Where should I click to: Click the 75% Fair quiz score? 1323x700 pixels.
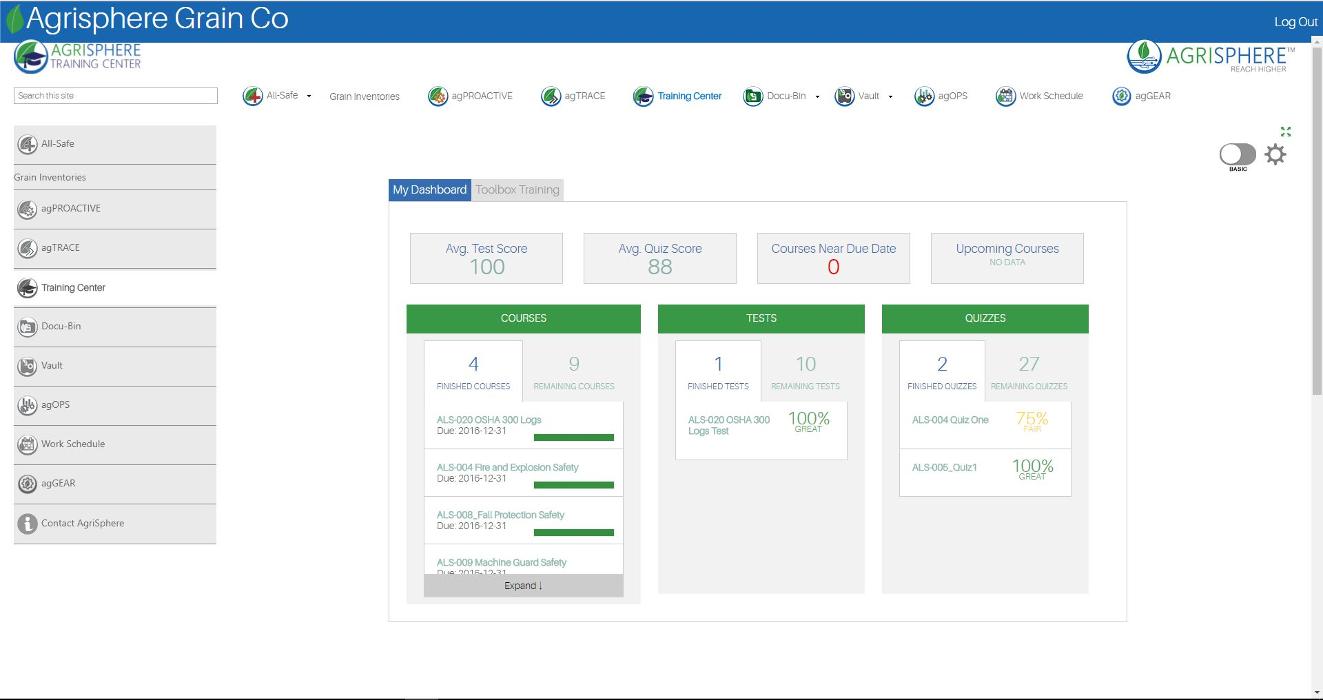pos(1032,422)
